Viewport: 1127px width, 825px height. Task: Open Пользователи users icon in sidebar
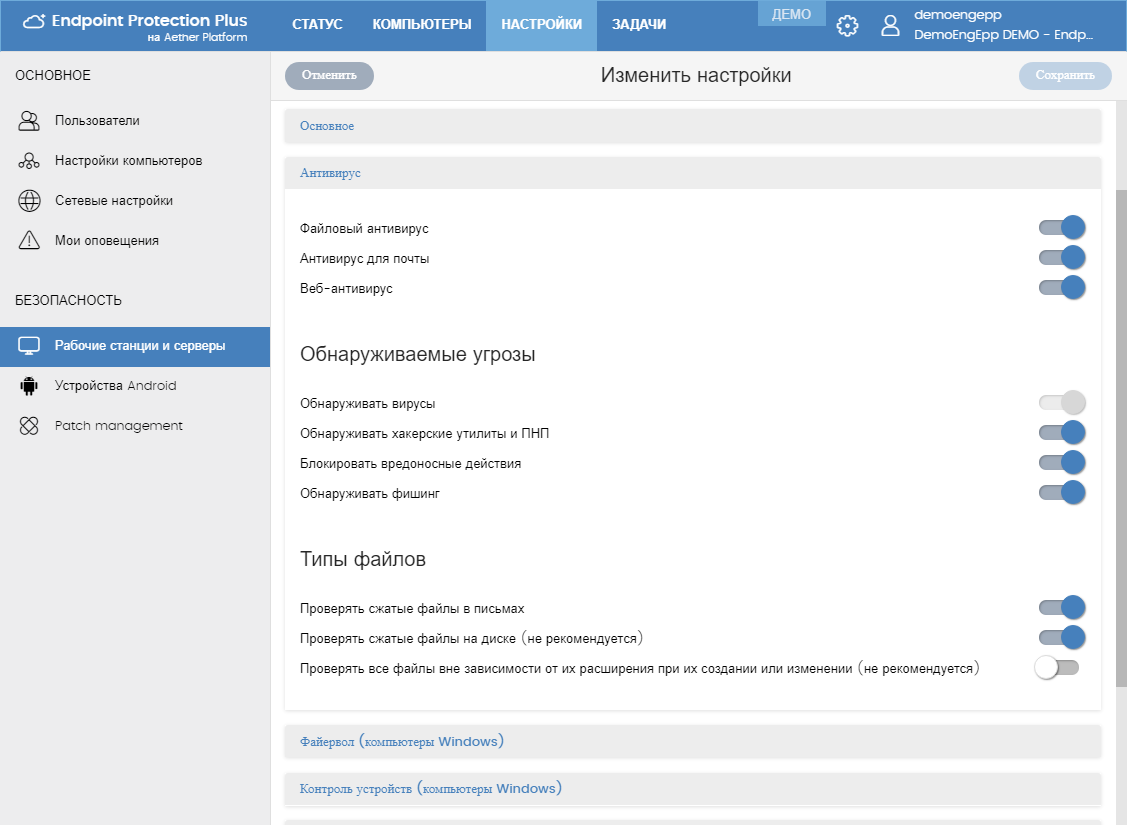click(29, 121)
